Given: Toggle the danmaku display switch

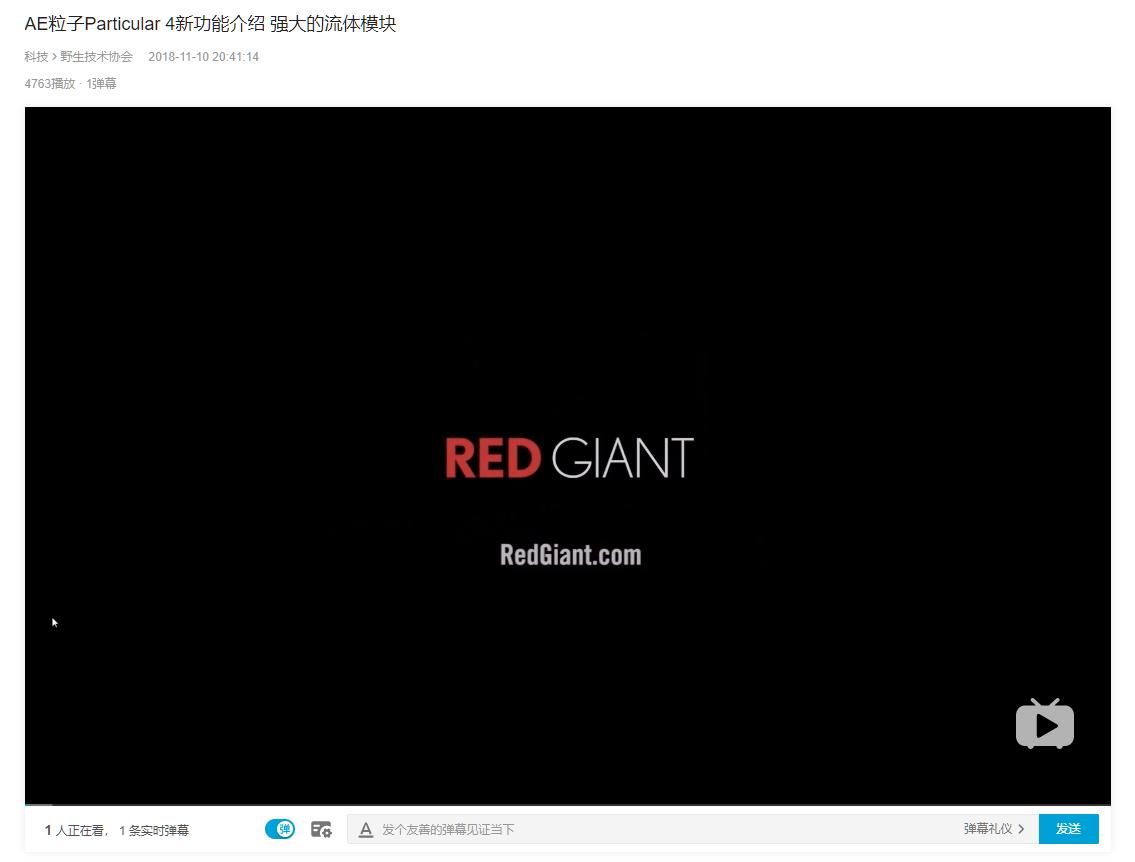Looking at the screenshot, I should [x=279, y=829].
